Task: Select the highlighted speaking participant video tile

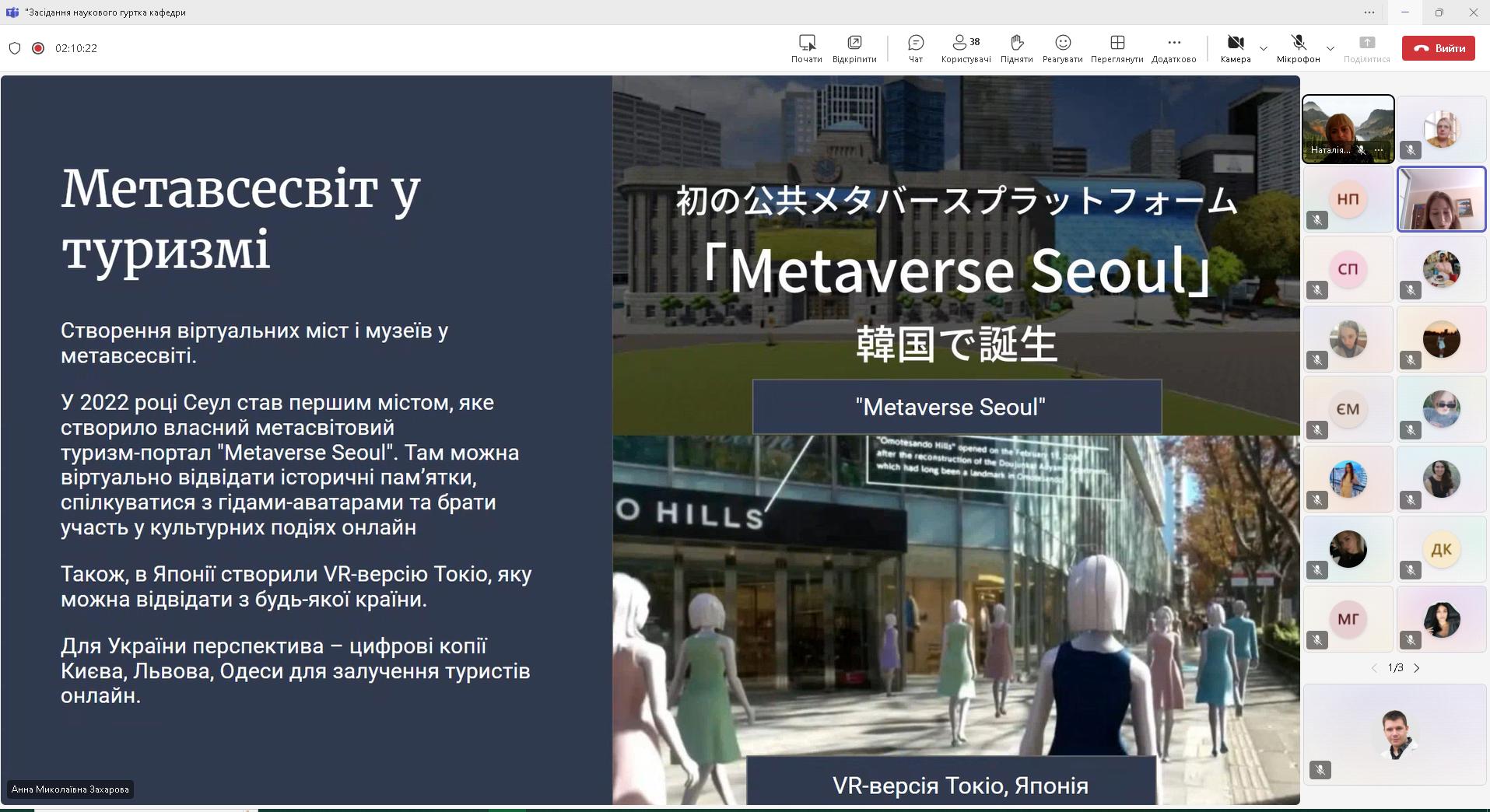Action: point(1442,199)
